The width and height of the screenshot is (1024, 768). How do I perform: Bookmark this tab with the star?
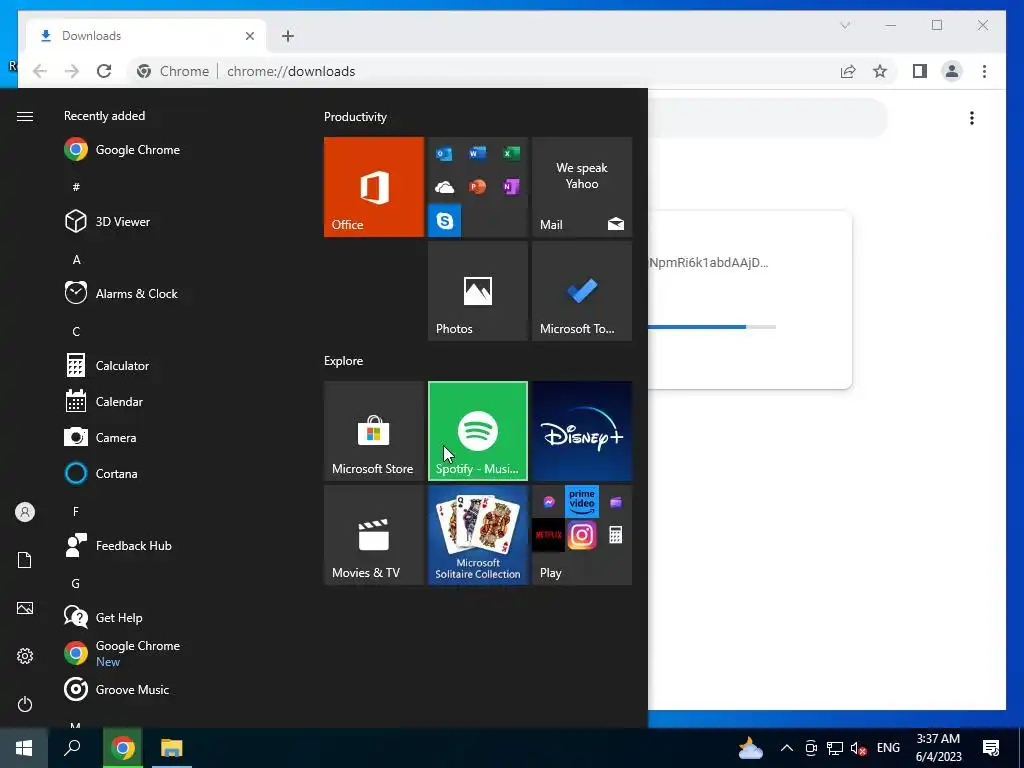[880, 71]
